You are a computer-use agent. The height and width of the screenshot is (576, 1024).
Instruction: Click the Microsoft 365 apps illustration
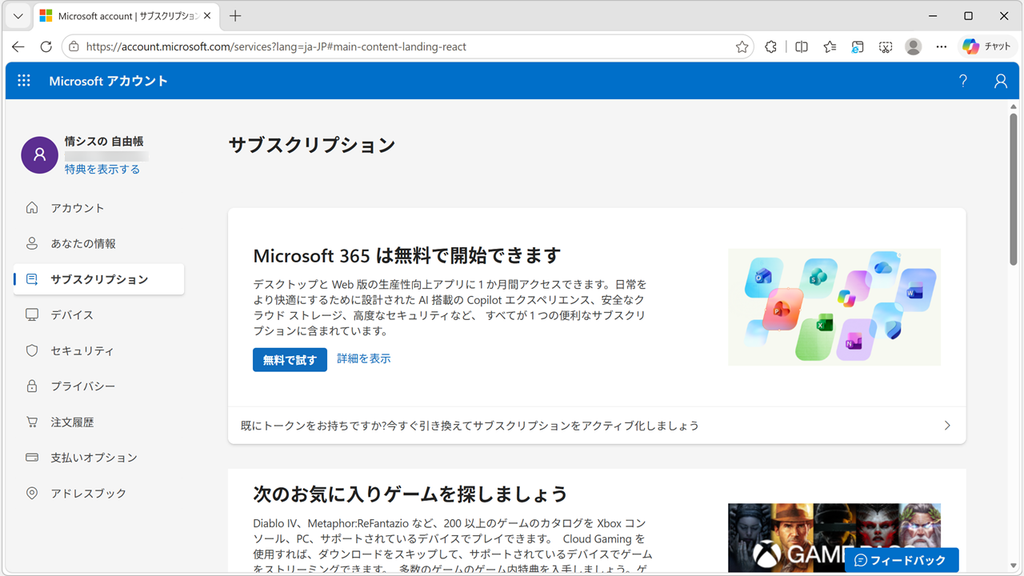tap(834, 307)
